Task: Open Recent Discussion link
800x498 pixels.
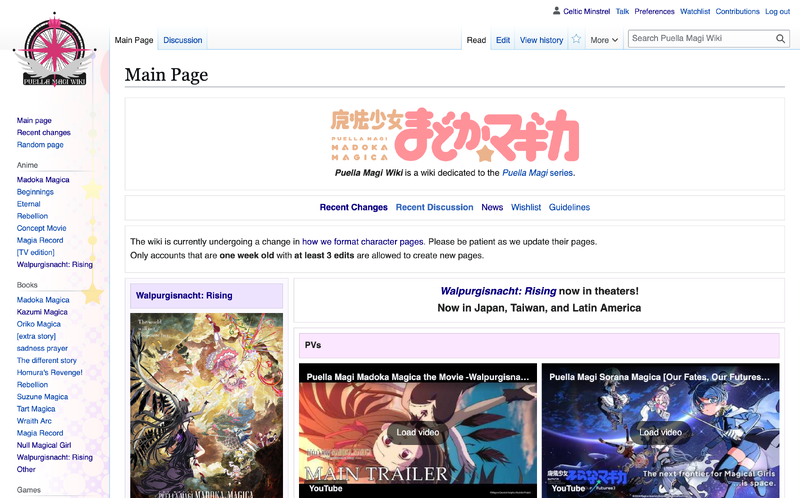Action: point(434,207)
